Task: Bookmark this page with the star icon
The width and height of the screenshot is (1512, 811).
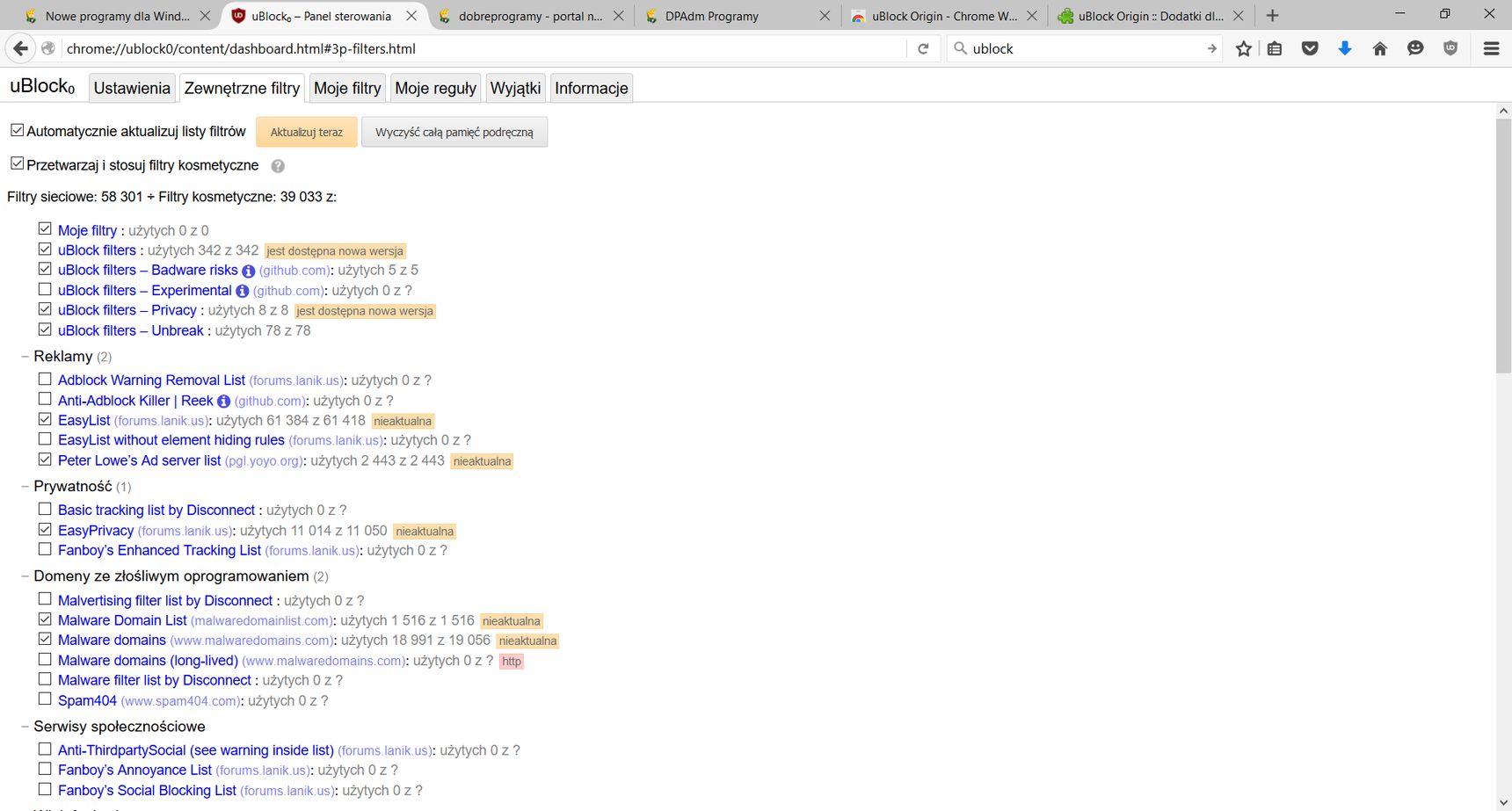Action: coord(1243,48)
